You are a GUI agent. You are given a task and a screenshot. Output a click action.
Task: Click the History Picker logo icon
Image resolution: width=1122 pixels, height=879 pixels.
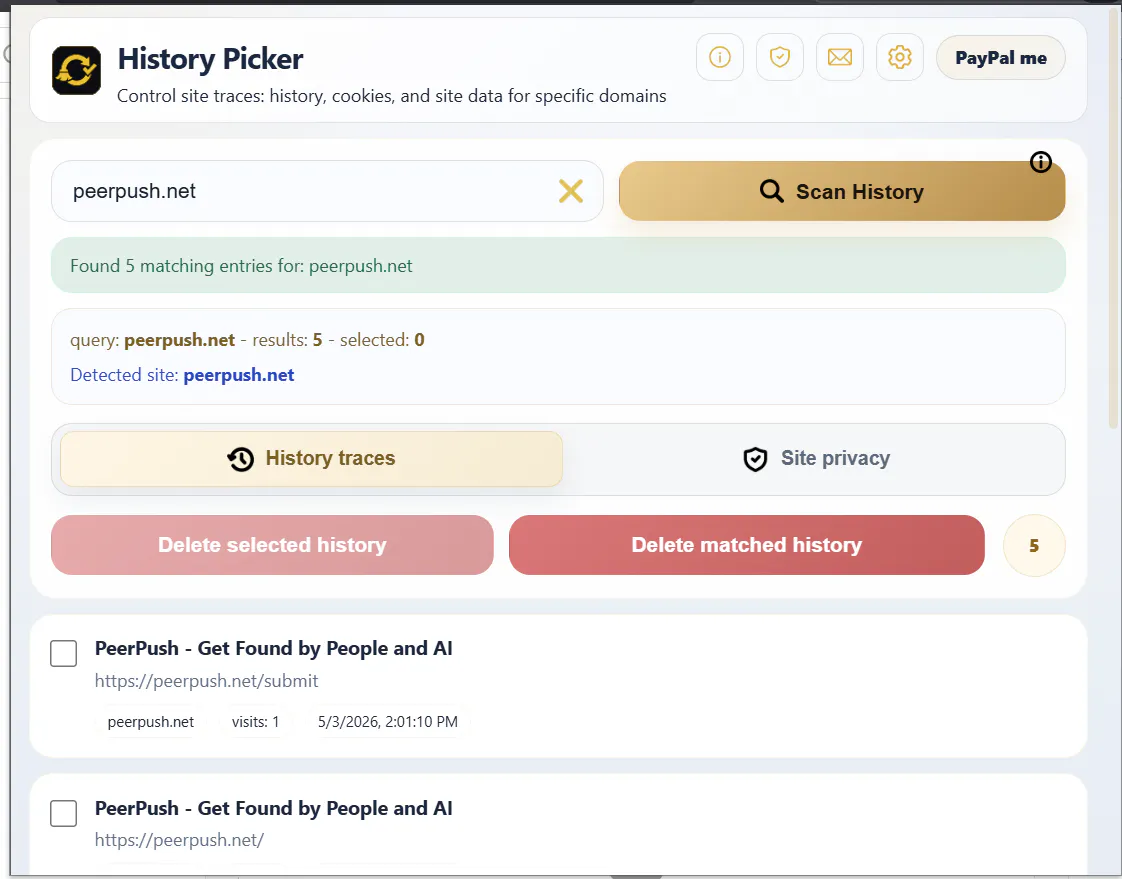[x=77, y=70]
